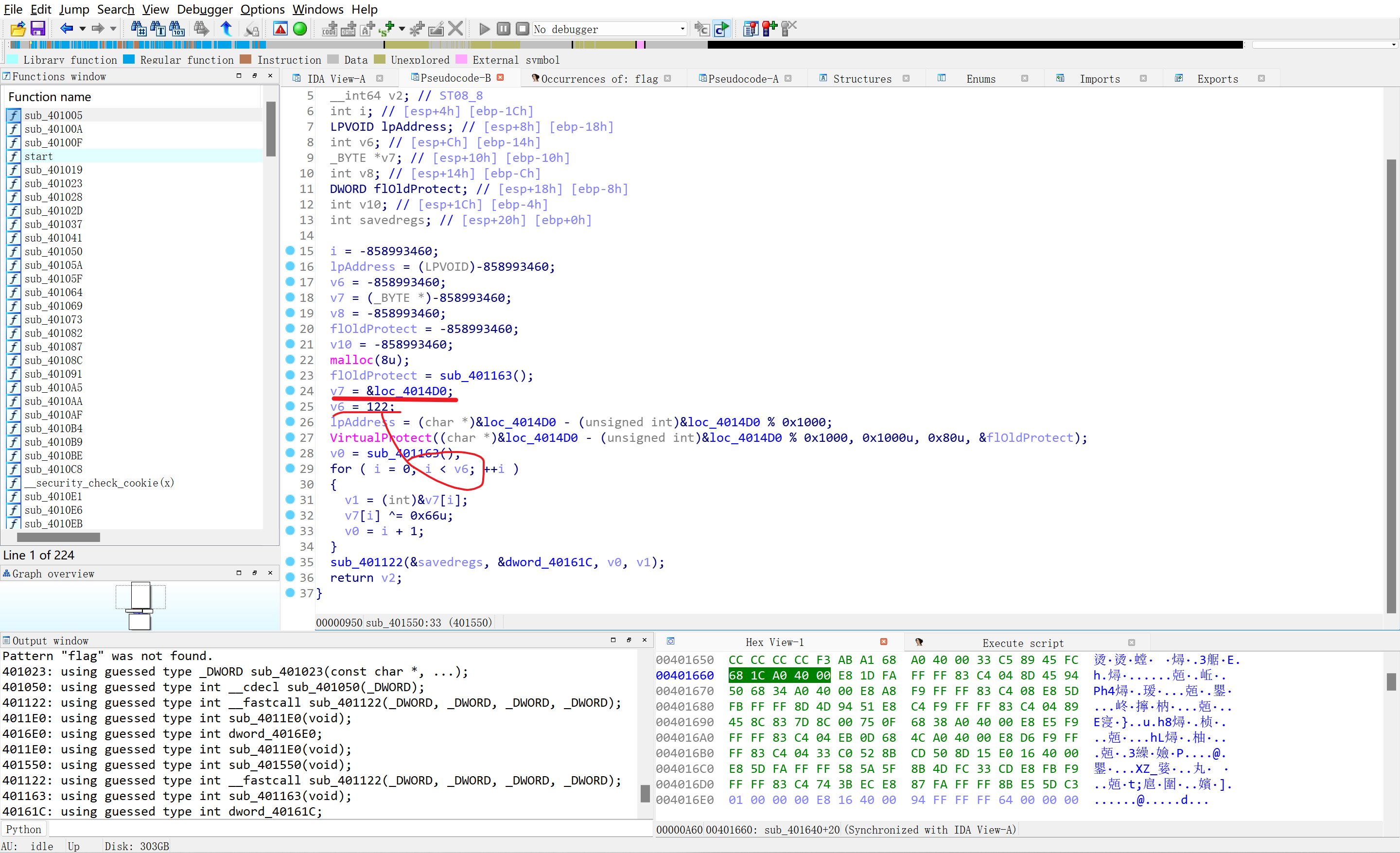Screen dimensions: 1400x853
Task: Toggle breakpoint dot at line 24
Action: click(290, 390)
